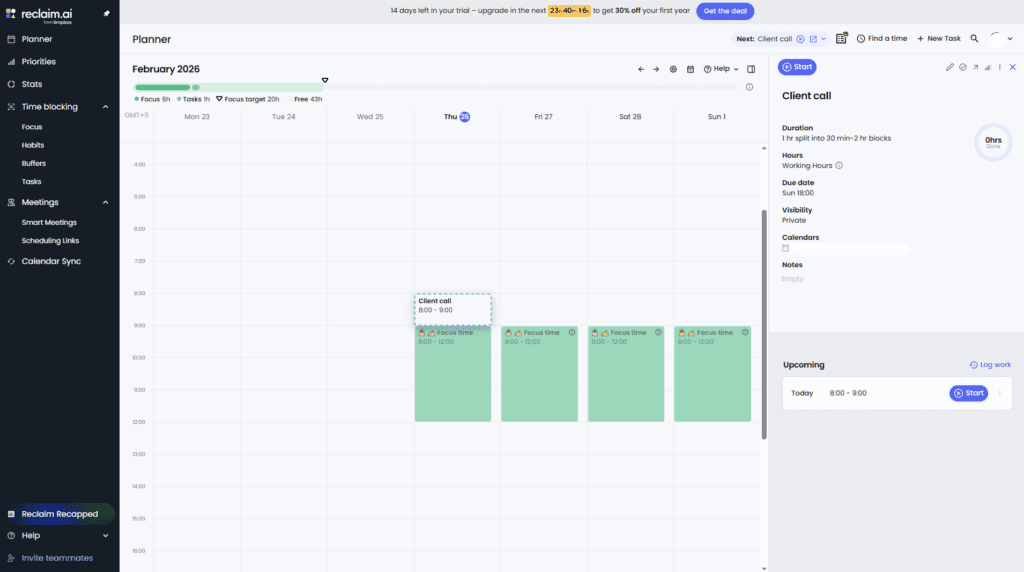Toggle the sidebar pin icon
The image size is (1024, 572).
106,13
